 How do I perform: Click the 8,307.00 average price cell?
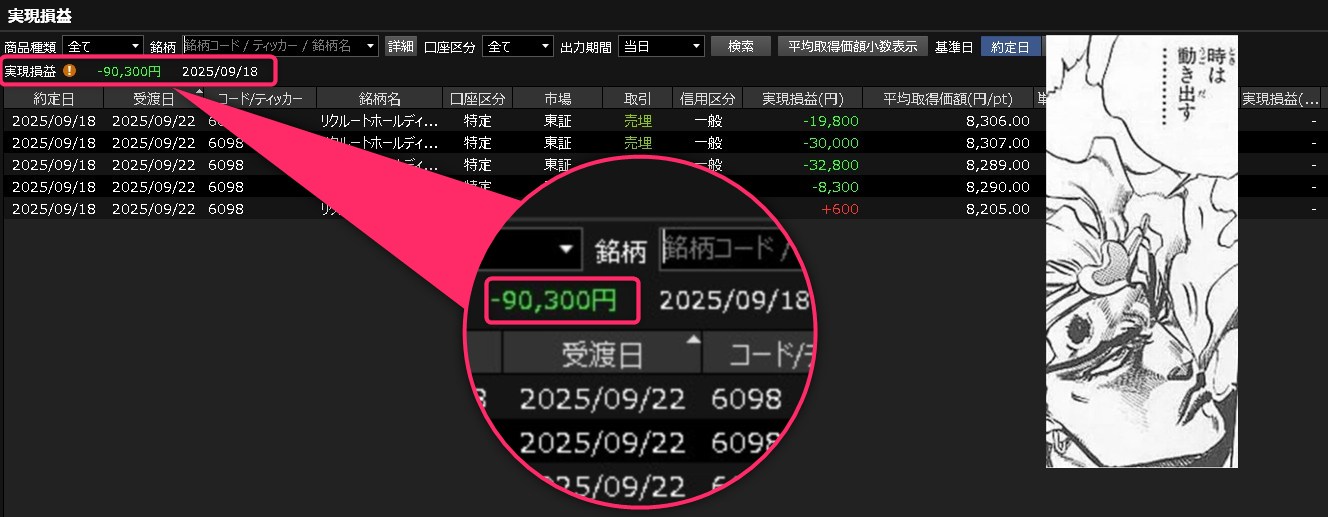click(x=999, y=142)
